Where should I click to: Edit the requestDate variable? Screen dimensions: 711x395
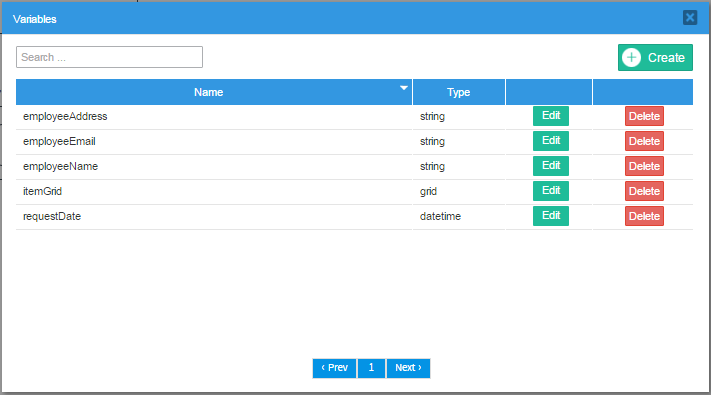pos(550,216)
